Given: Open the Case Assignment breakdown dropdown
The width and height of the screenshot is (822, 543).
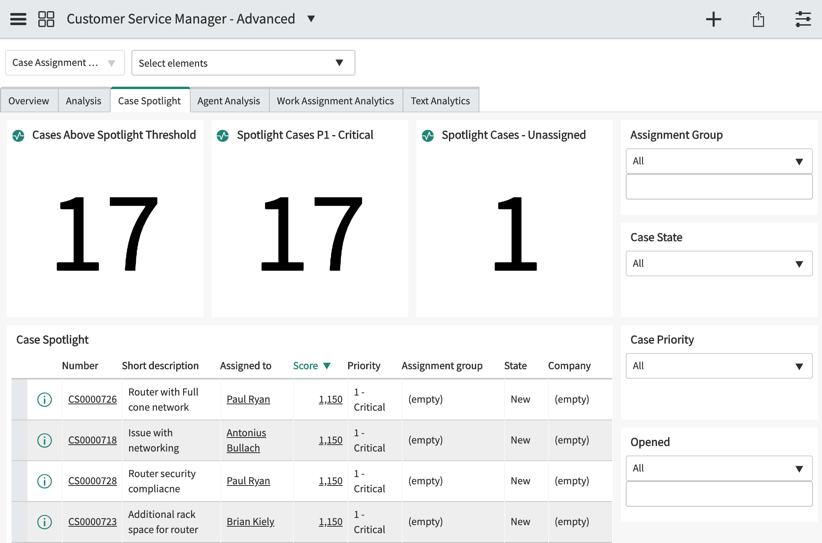Looking at the screenshot, I should (65, 63).
